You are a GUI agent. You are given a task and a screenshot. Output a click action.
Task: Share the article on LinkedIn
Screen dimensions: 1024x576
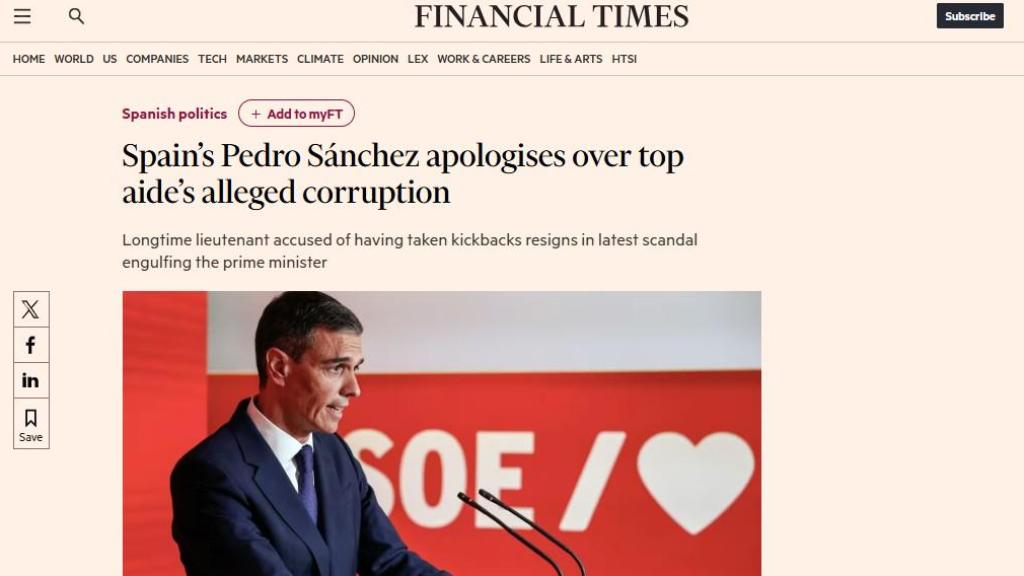pyautogui.click(x=31, y=380)
